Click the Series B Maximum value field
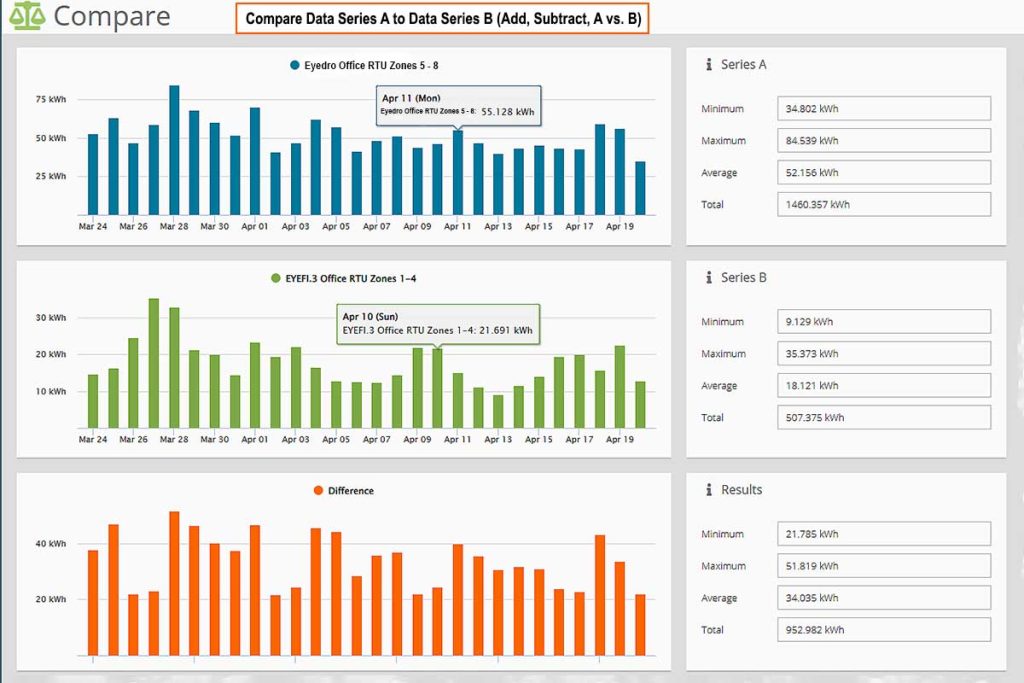Viewport: 1024px width, 683px height. click(x=883, y=353)
